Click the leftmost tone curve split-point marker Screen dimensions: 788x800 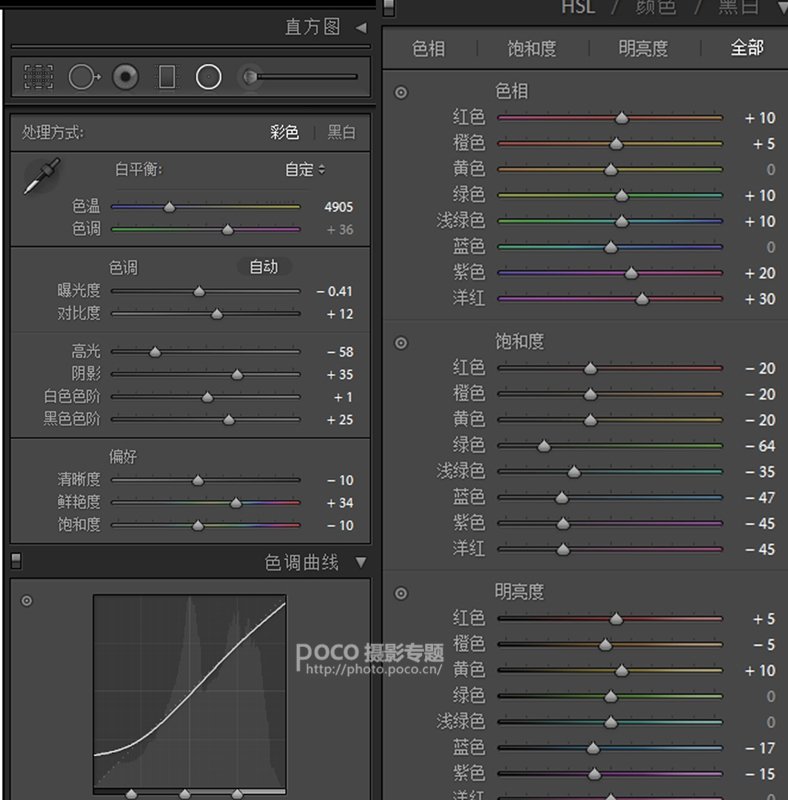pyautogui.click(x=131, y=794)
